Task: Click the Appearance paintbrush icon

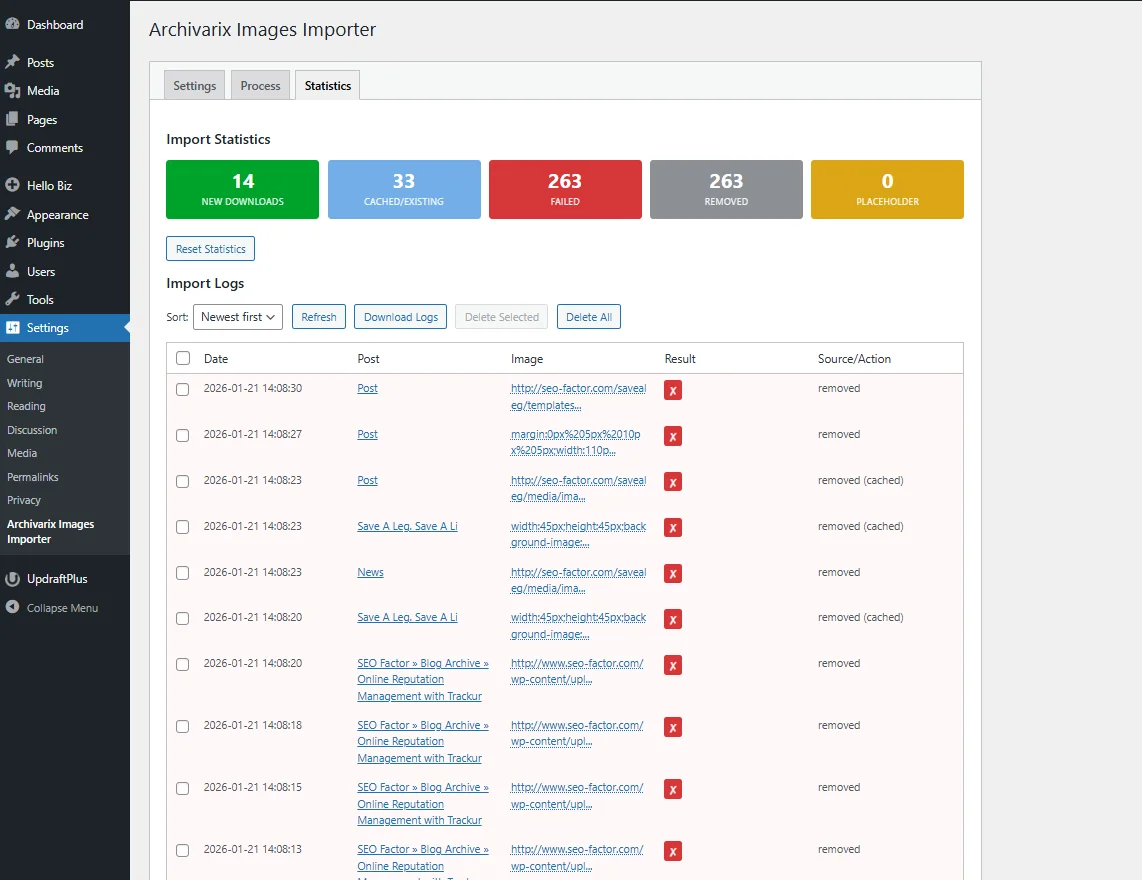Action: 12,214
